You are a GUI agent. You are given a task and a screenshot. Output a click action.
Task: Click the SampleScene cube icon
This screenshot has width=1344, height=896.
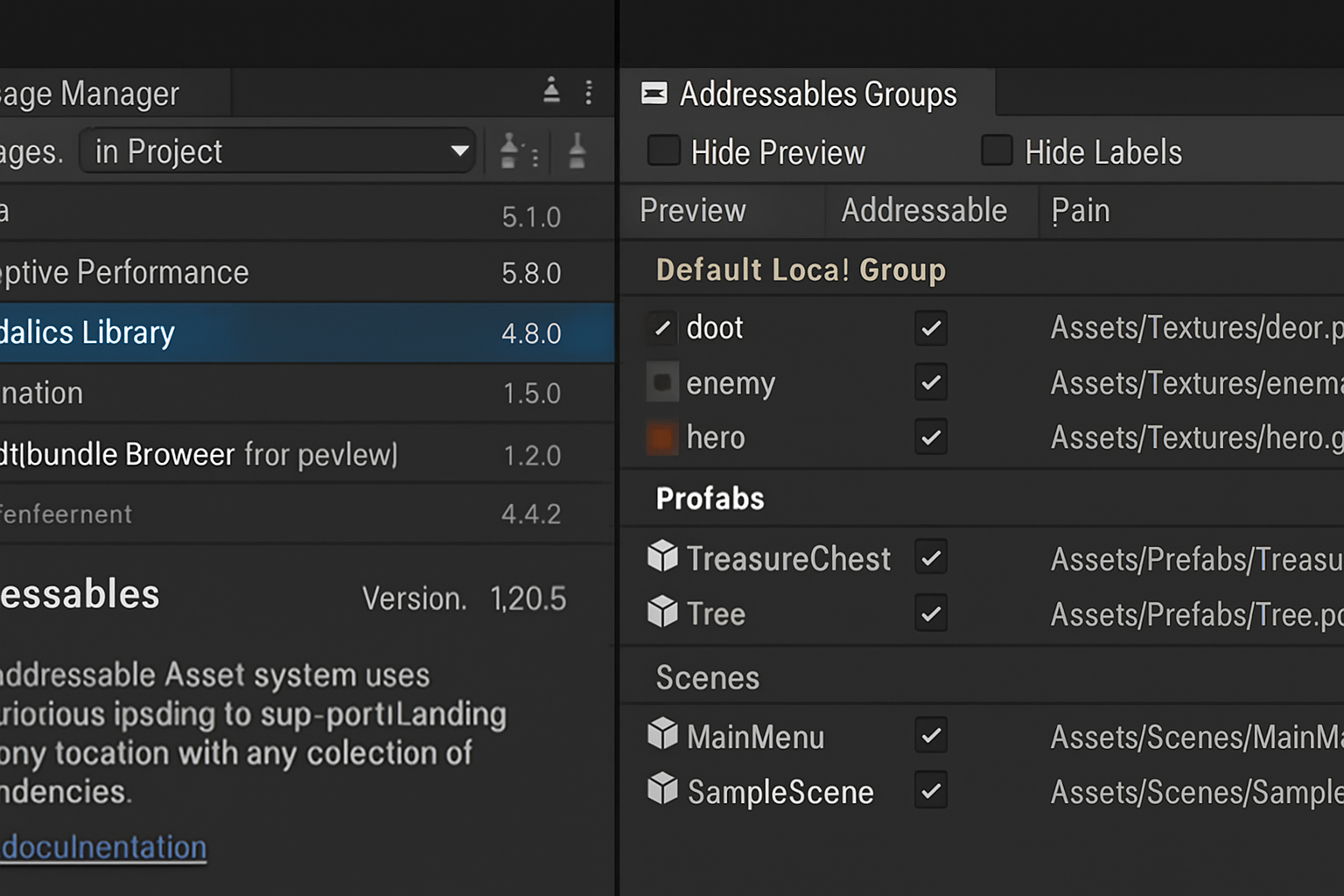tap(662, 789)
